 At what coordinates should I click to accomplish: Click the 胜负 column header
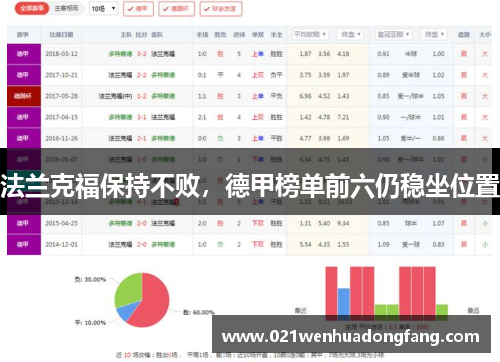click(220, 35)
